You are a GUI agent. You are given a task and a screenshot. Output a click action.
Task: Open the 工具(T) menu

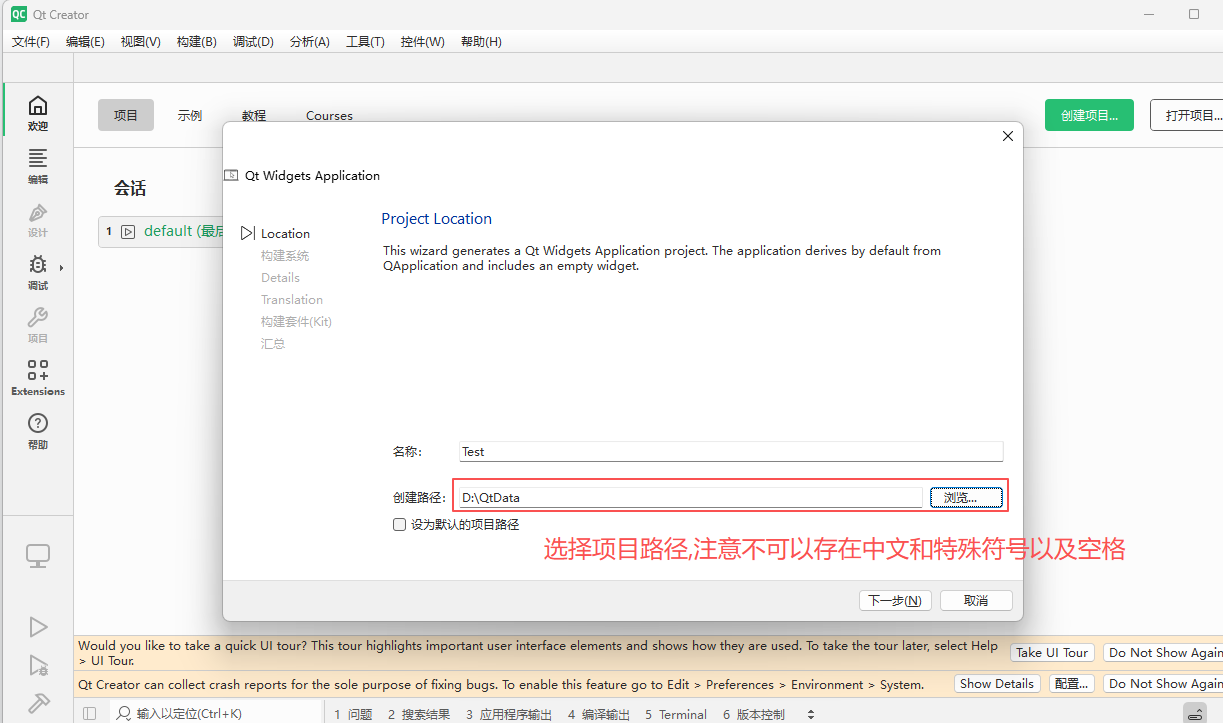[x=365, y=41]
